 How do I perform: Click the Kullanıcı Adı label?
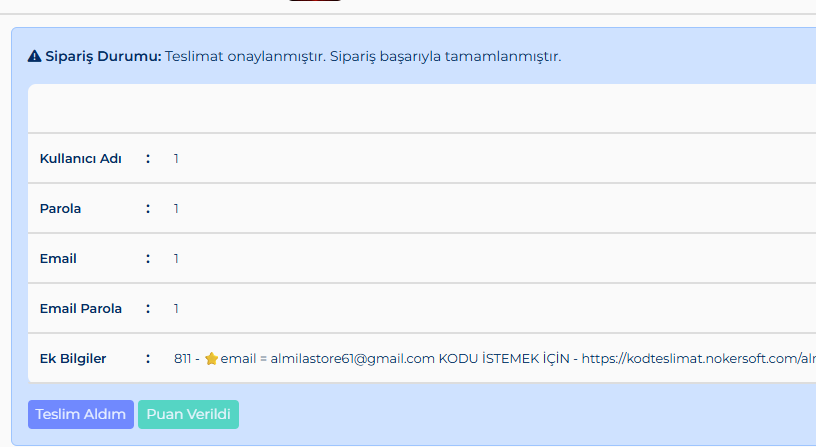81,159
